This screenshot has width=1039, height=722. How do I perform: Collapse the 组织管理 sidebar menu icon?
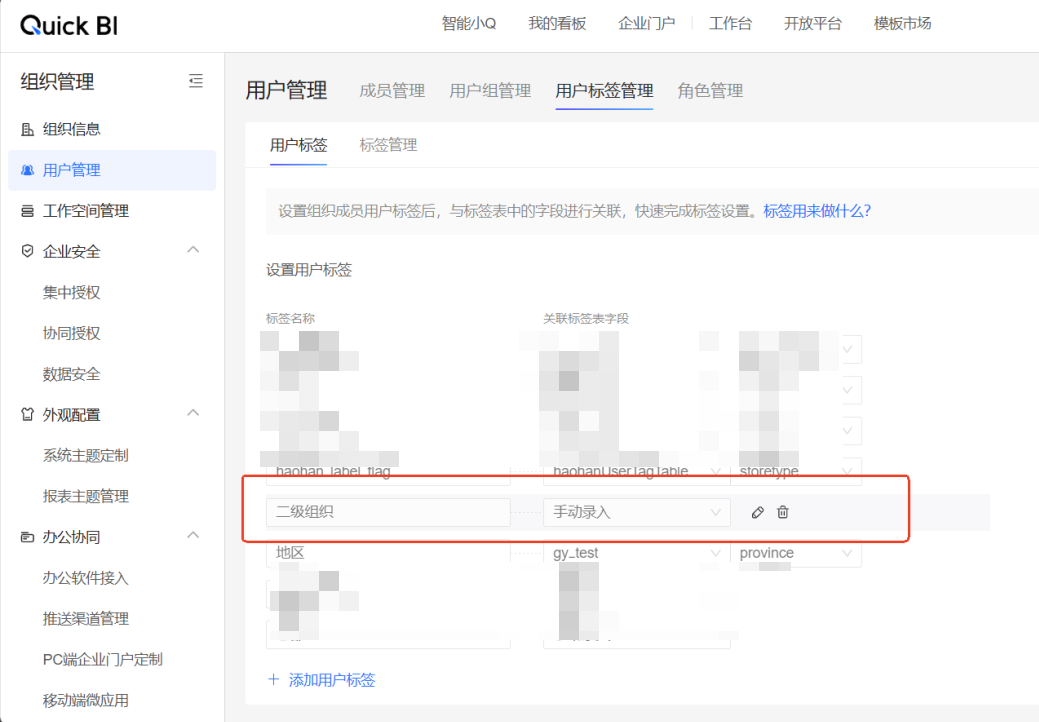point(195,81)
